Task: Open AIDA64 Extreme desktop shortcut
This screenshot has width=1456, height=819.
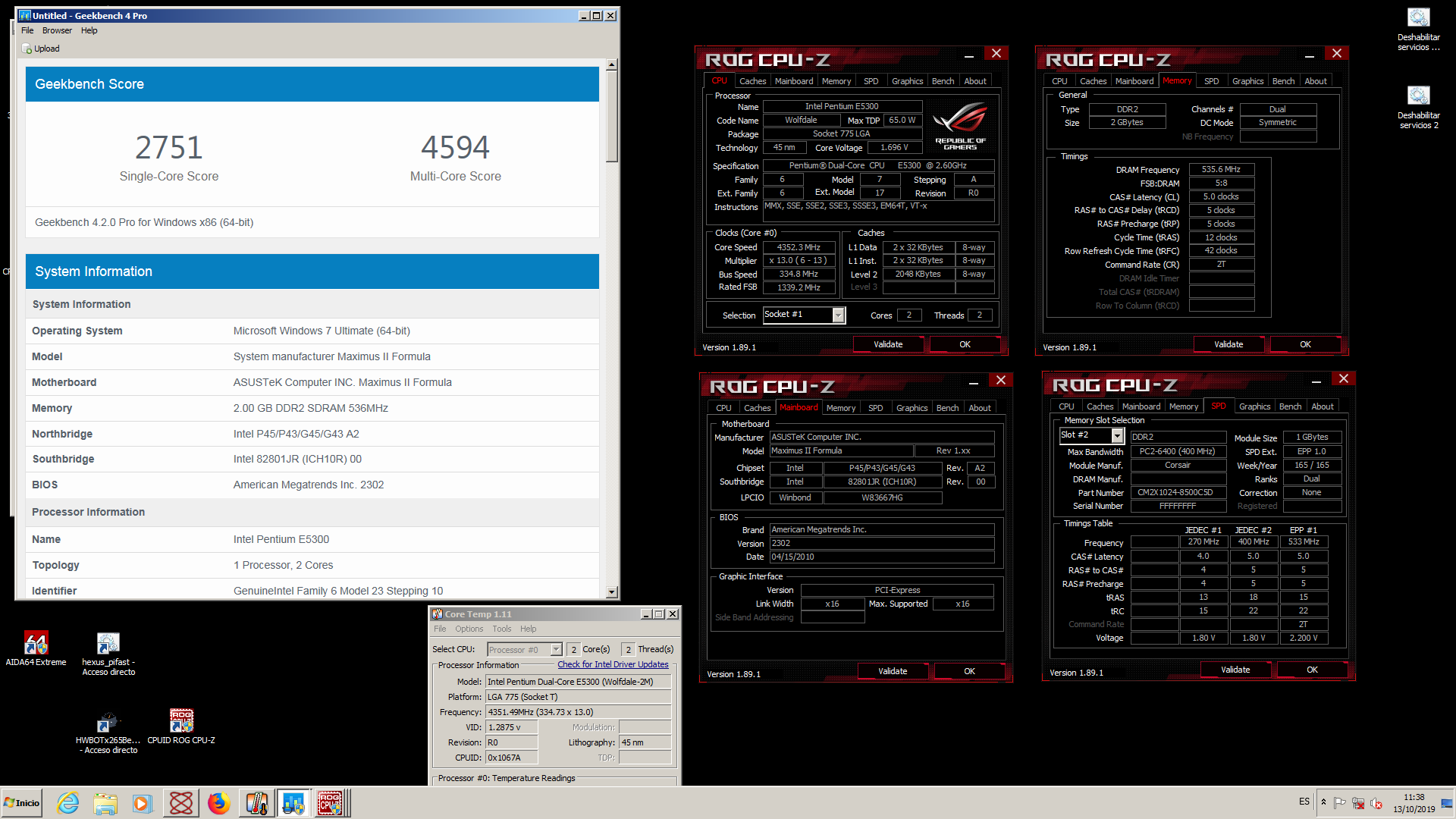Action: click(x=36, y=648)
